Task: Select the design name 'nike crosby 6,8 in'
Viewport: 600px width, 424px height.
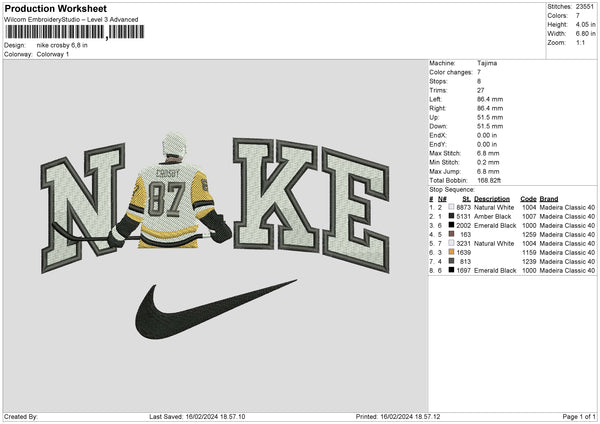Action: point(62,45)
